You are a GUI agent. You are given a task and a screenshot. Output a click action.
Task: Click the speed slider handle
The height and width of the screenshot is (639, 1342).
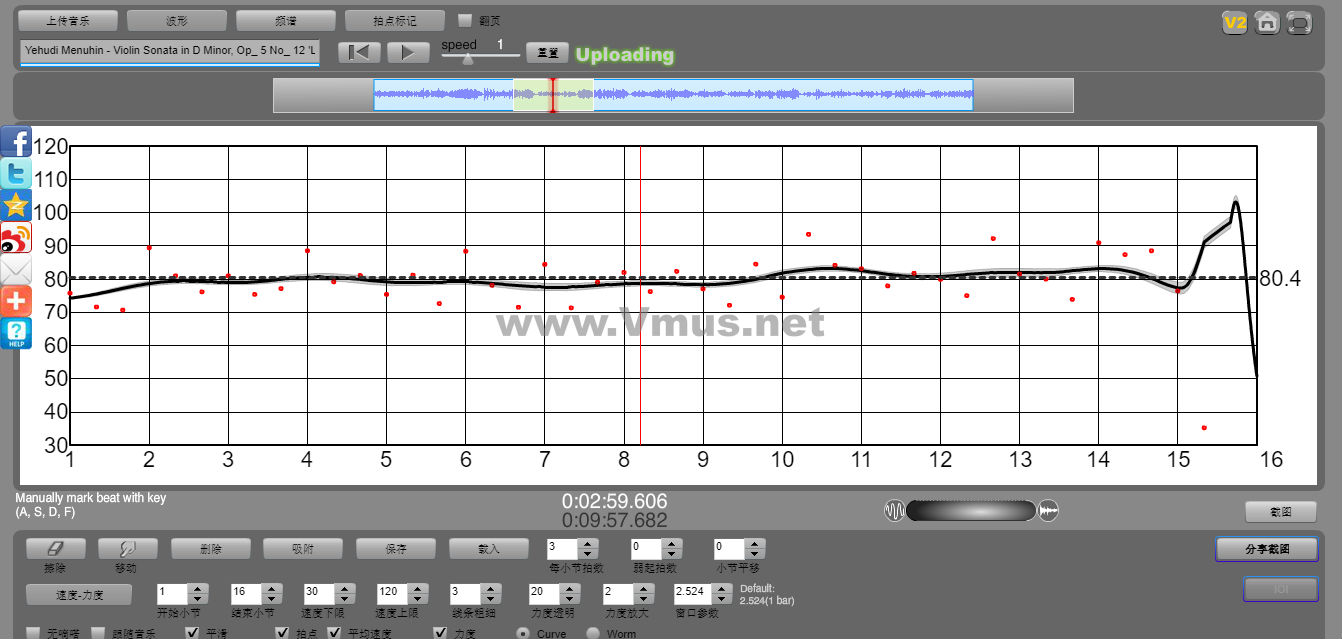coord(467,58)
